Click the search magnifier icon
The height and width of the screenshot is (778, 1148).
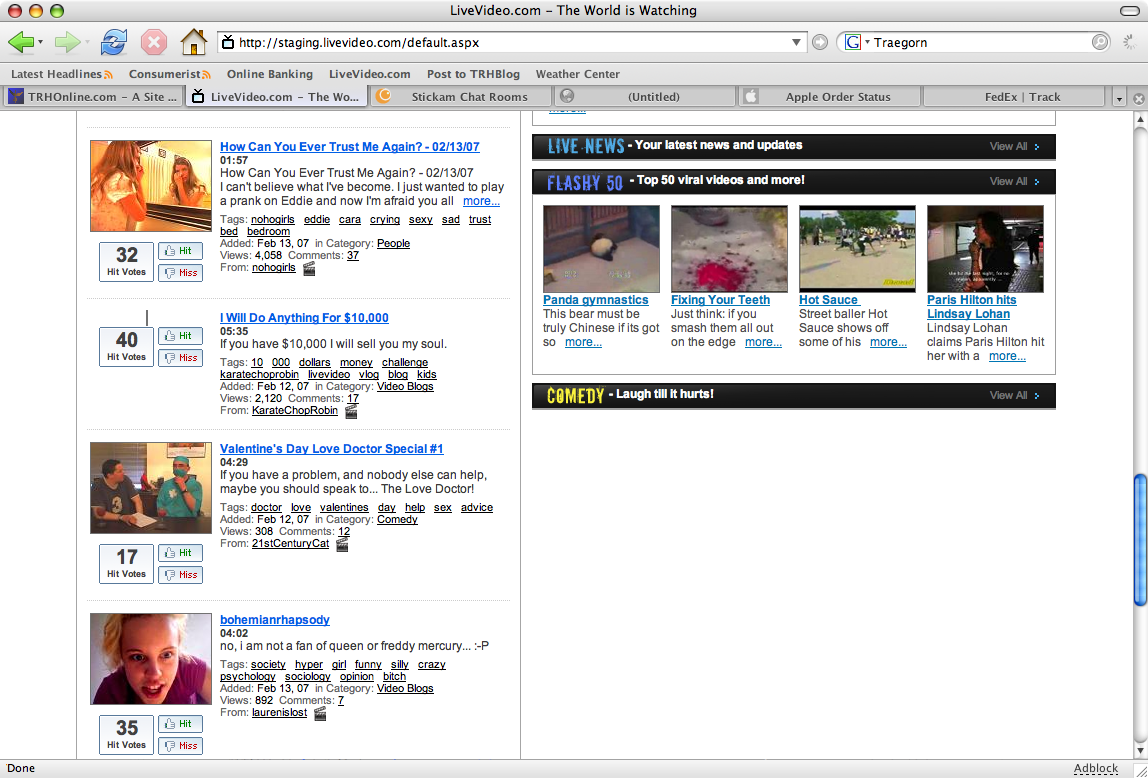click(1100, 42)
